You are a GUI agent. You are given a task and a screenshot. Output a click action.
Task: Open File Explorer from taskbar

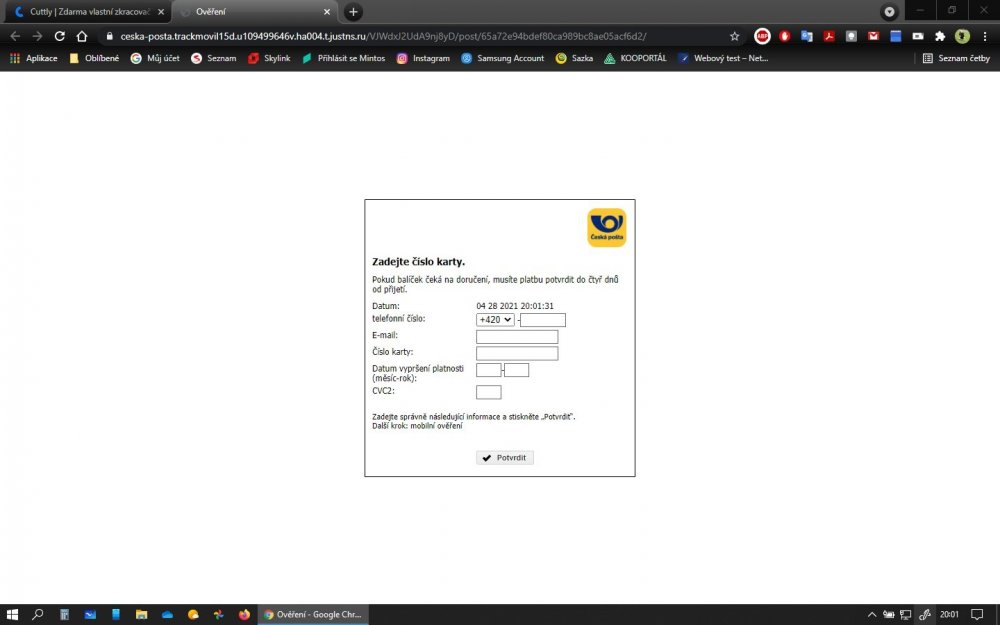[x=142, y=615]
